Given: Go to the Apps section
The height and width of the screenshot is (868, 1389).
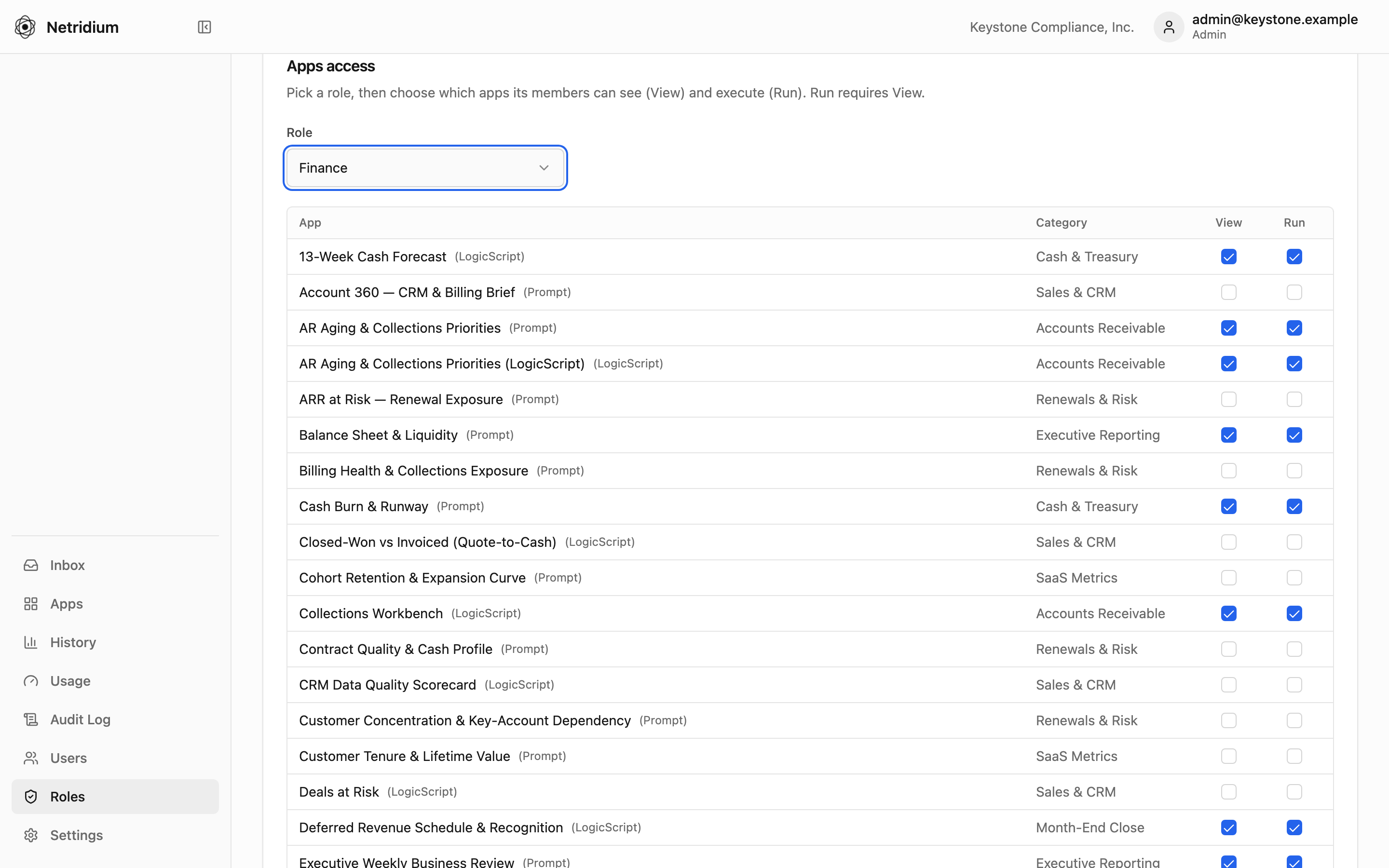Looking at the screenshot, I should tap(115, 604).
